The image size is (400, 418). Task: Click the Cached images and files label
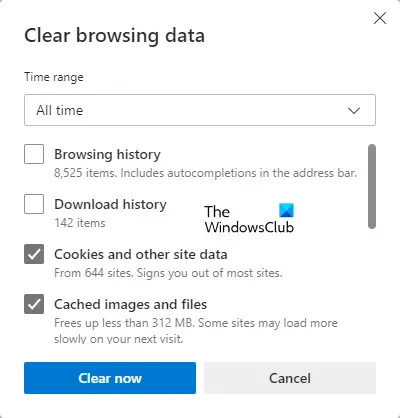[x=130, y=304]
